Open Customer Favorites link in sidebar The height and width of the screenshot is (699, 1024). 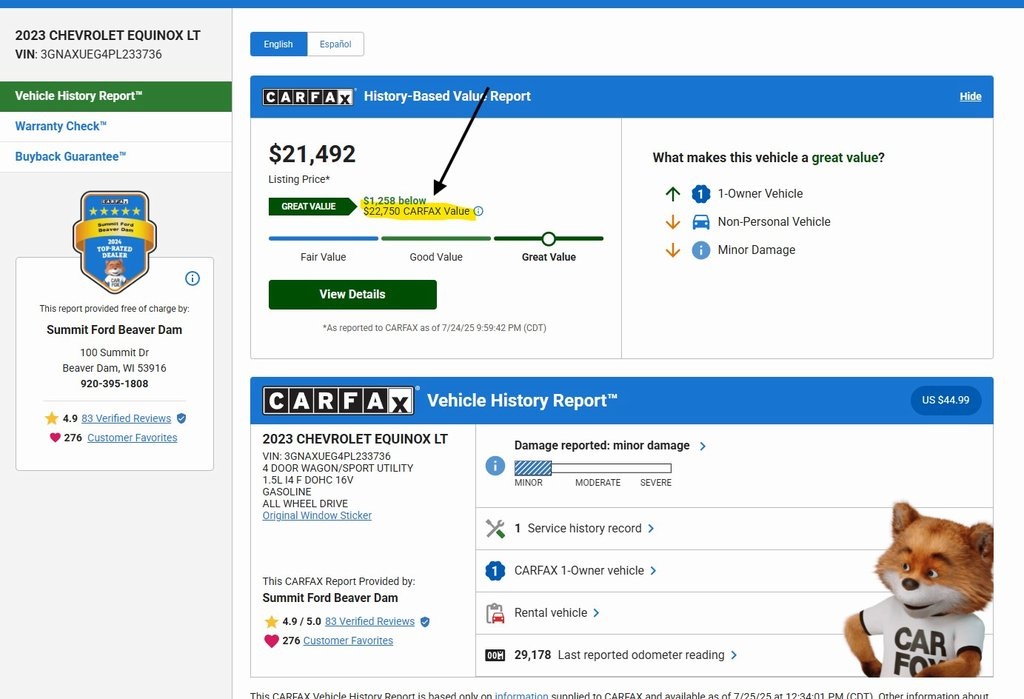click(132, 438)
